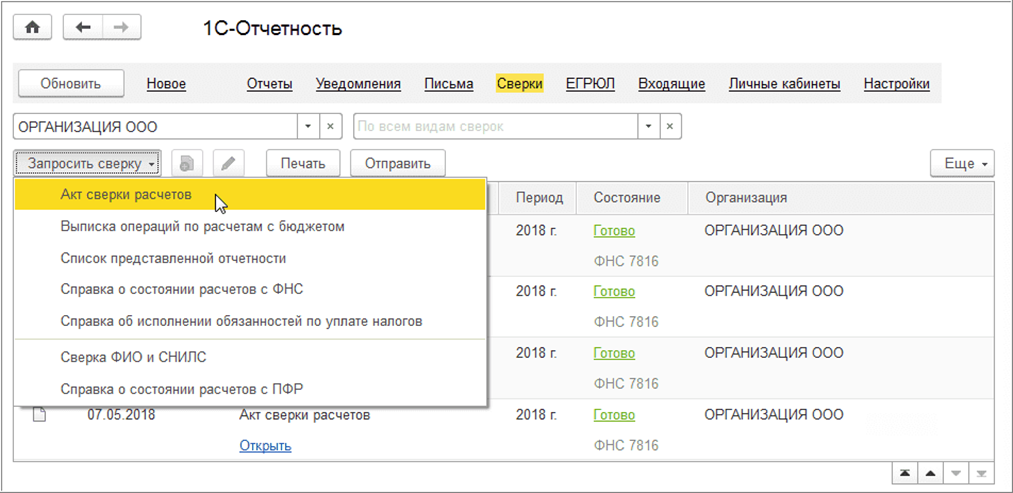This screenshot has height=493, width=1013.
Task: Select Справка об исполнении обязанностей по уплате налогов
Action: pyautogui.click(x=249, y=321)
